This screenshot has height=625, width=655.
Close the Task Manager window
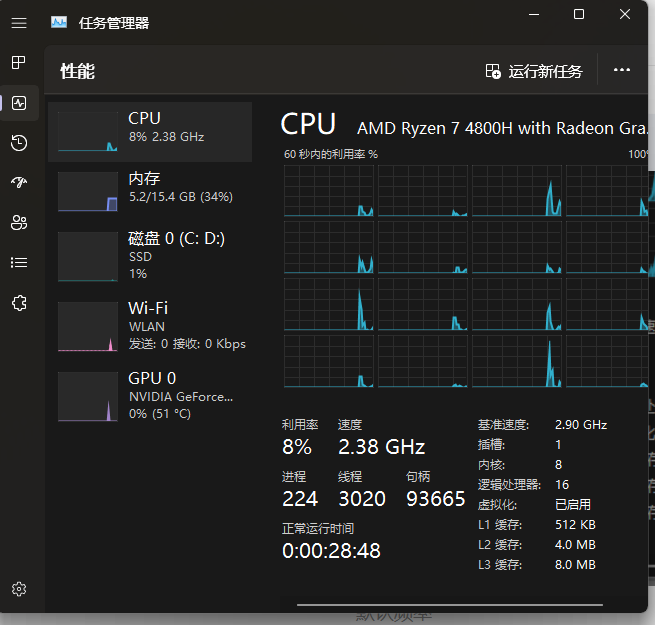(625, 14)
